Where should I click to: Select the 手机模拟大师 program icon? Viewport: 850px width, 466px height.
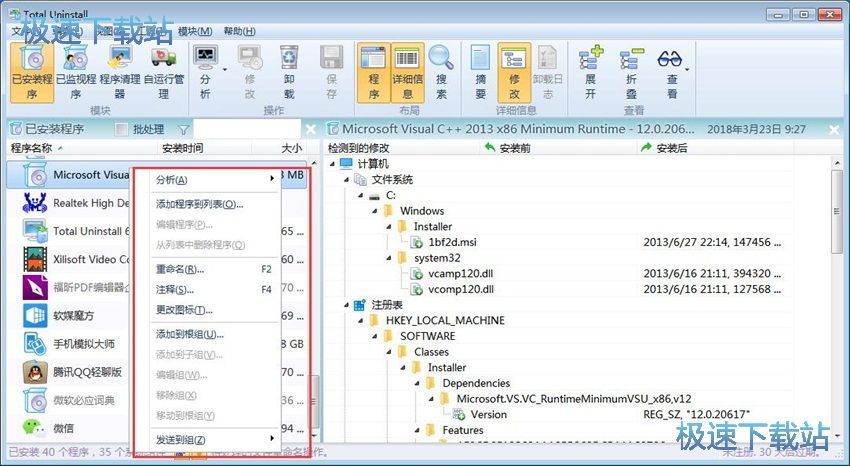pos(35,344)
